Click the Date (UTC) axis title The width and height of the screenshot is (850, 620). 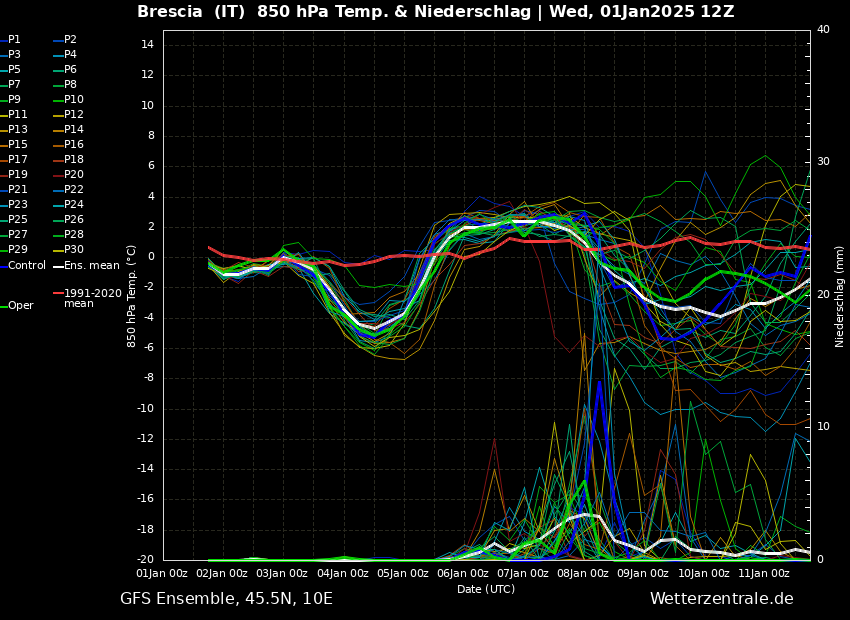click(x=486, y=589)
